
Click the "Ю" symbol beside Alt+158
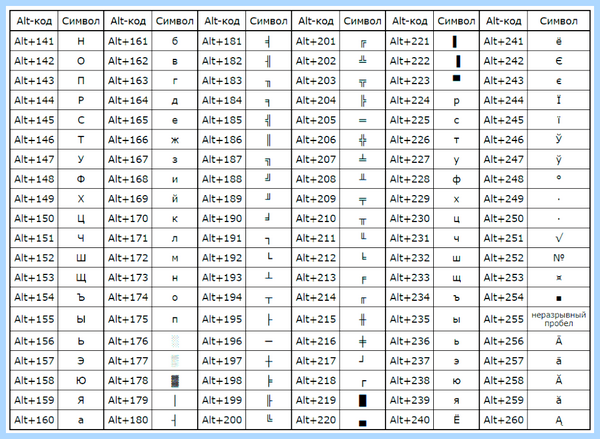(x=81, y=380)
